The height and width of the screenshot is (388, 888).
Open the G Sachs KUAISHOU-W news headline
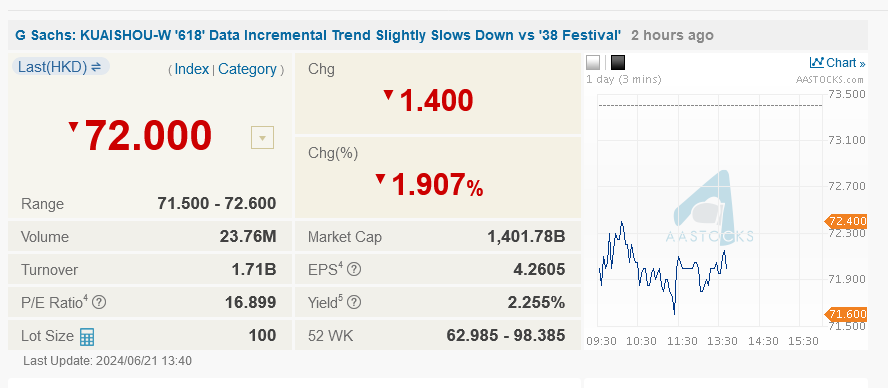318,35
